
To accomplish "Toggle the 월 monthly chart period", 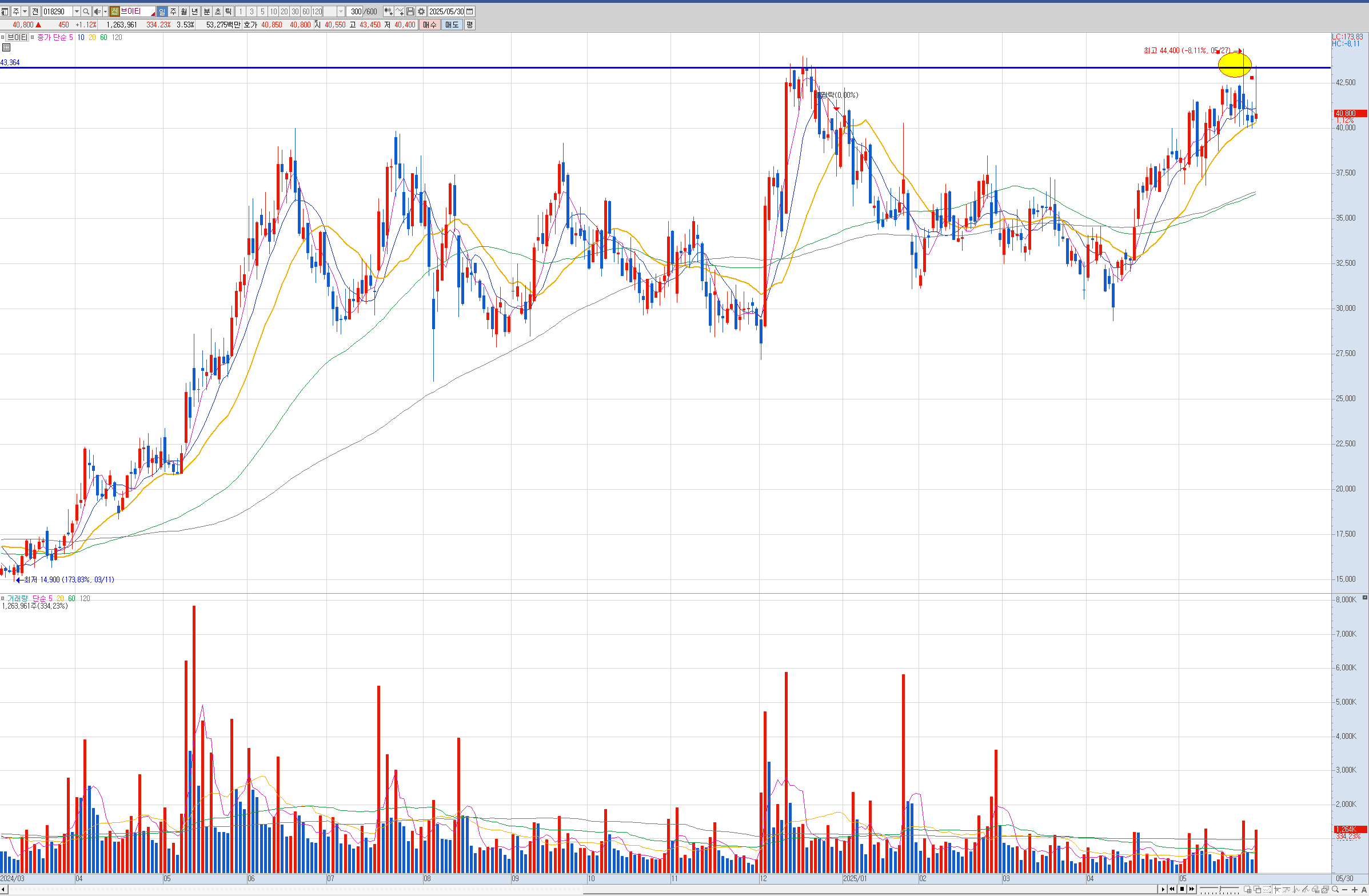I will tap(183, 11).
